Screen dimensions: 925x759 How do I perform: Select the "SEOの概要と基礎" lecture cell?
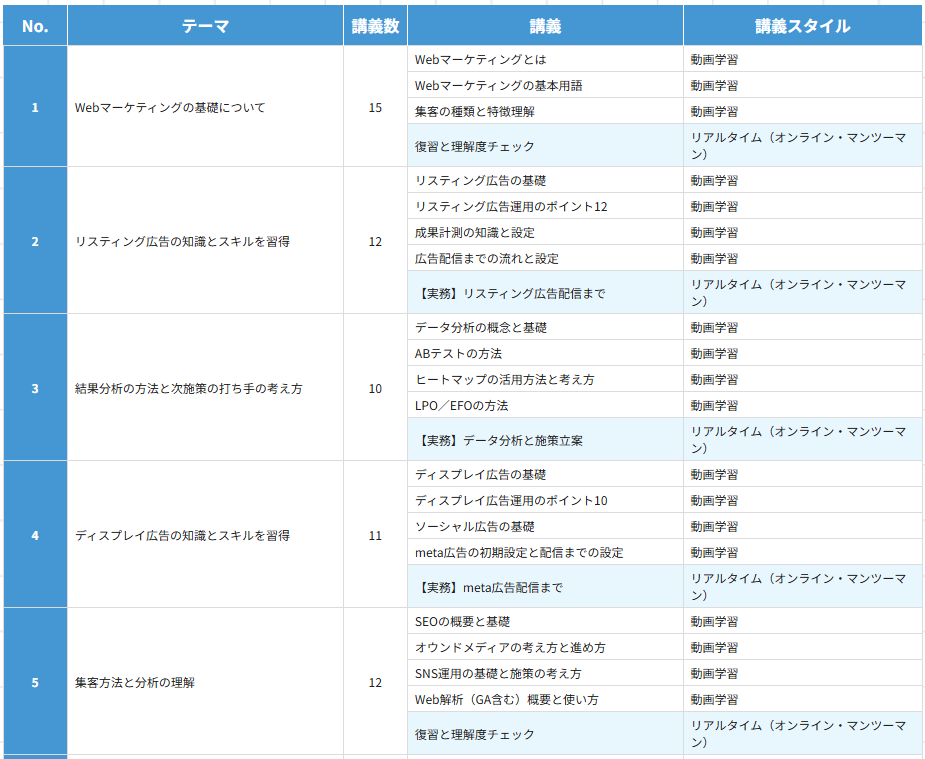click(545, 622)
